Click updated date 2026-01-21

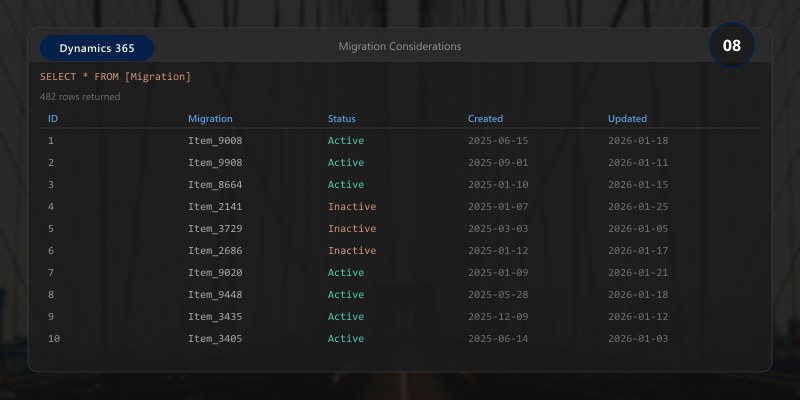[x=638, y=272]
